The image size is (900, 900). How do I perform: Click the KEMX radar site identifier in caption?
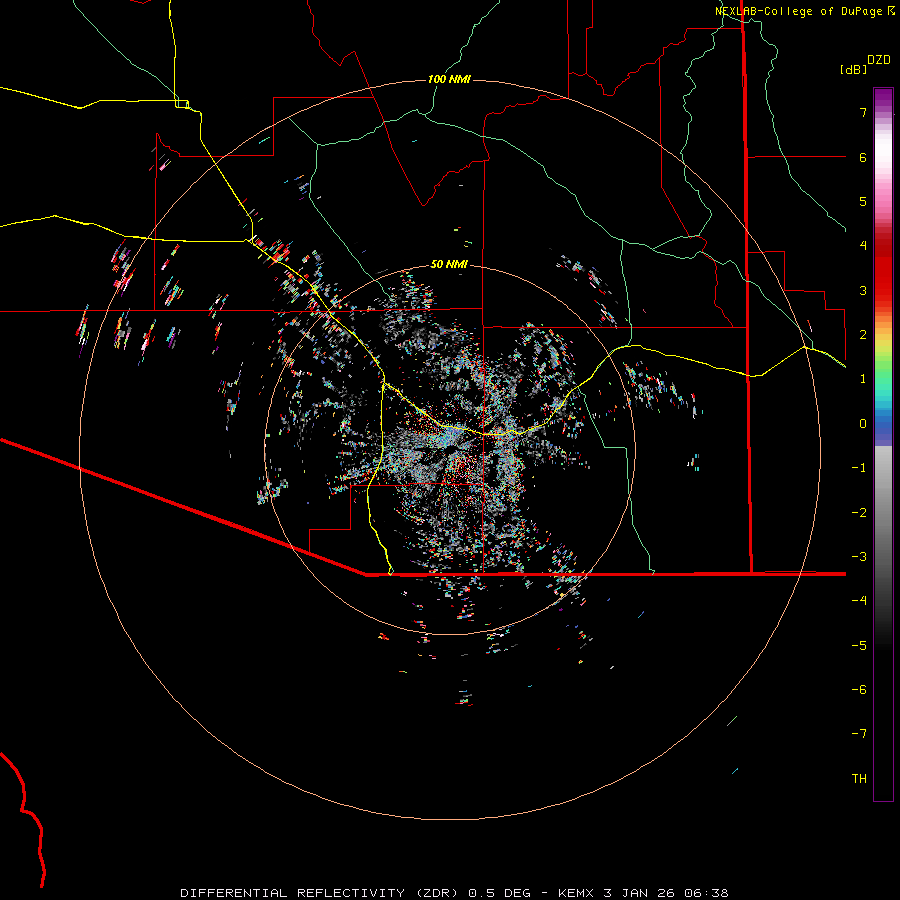tap(577, 893)
